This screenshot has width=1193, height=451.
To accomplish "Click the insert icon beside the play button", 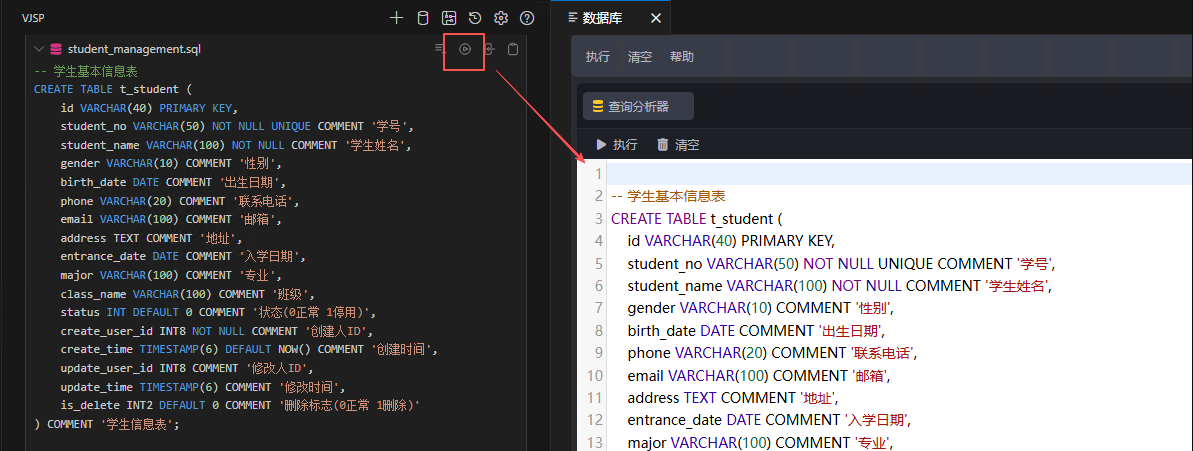I will pyautogui.click(x=489, y=49).
